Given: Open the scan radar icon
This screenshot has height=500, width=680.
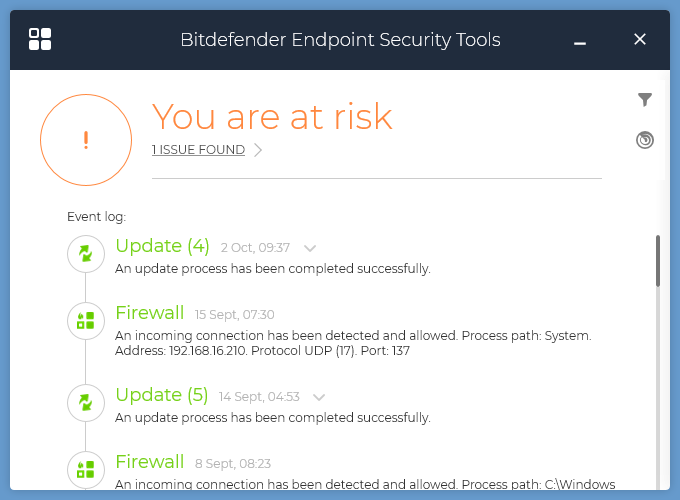Looking at the screenshot, I should click(645, 140).
